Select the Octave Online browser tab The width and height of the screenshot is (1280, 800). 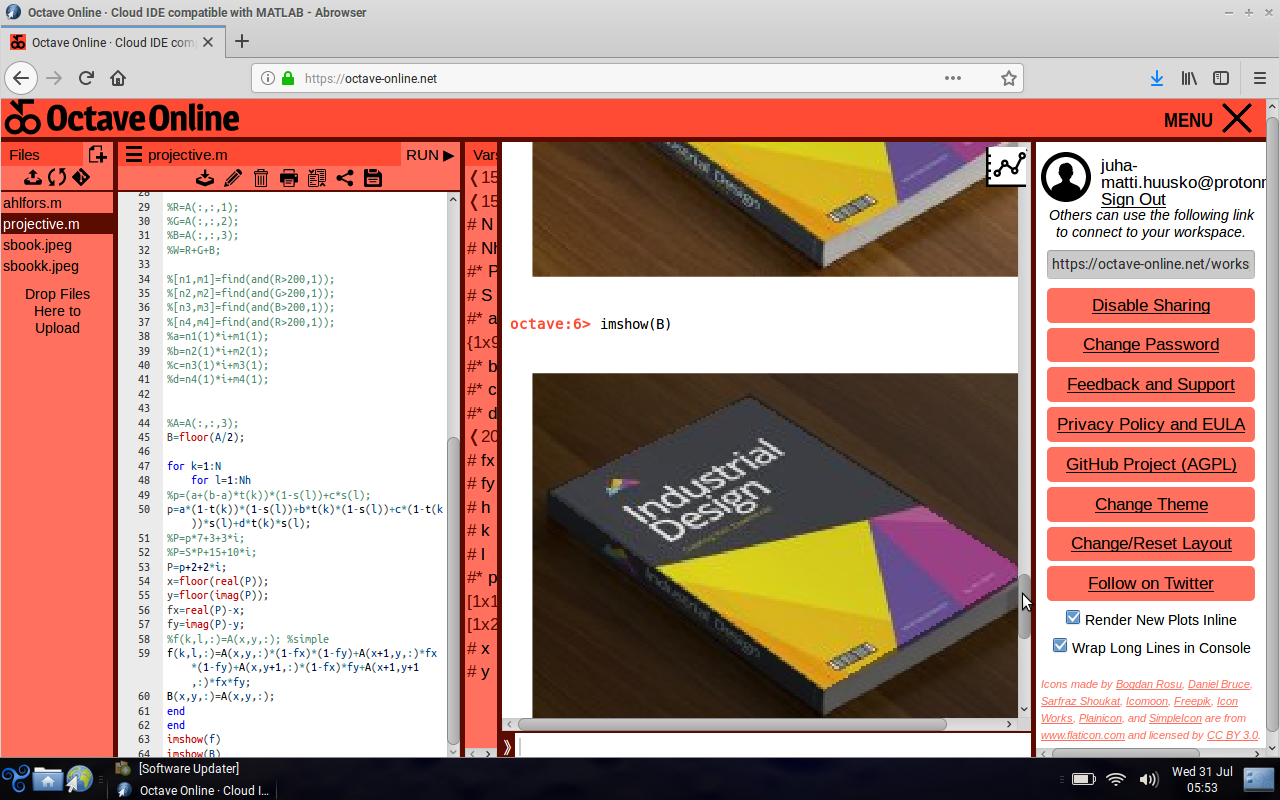[112, 42]
